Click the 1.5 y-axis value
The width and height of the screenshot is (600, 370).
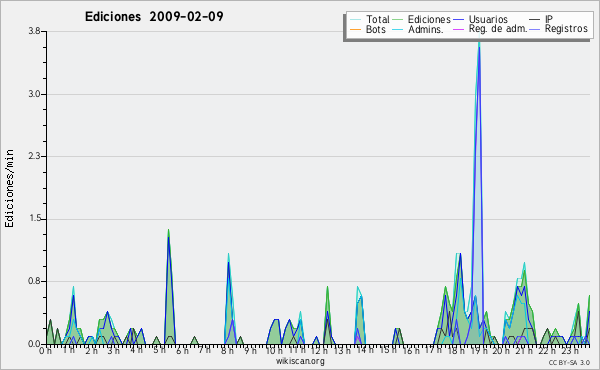[x=35, y=219]
